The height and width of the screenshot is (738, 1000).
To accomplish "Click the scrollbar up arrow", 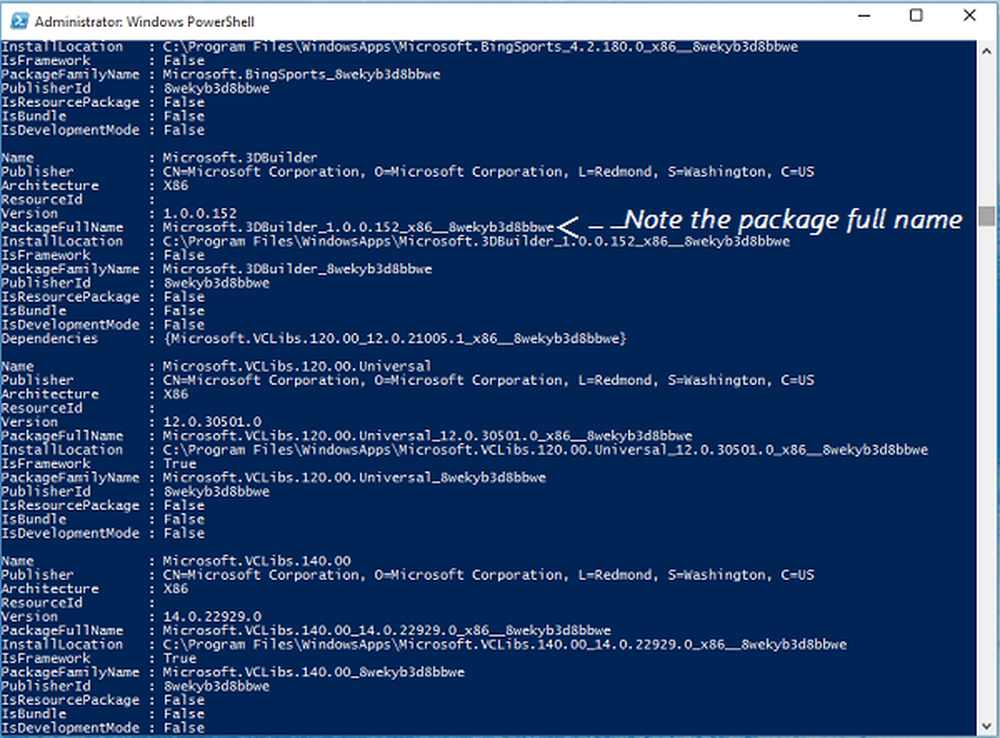I will click(x=988, y=46).
